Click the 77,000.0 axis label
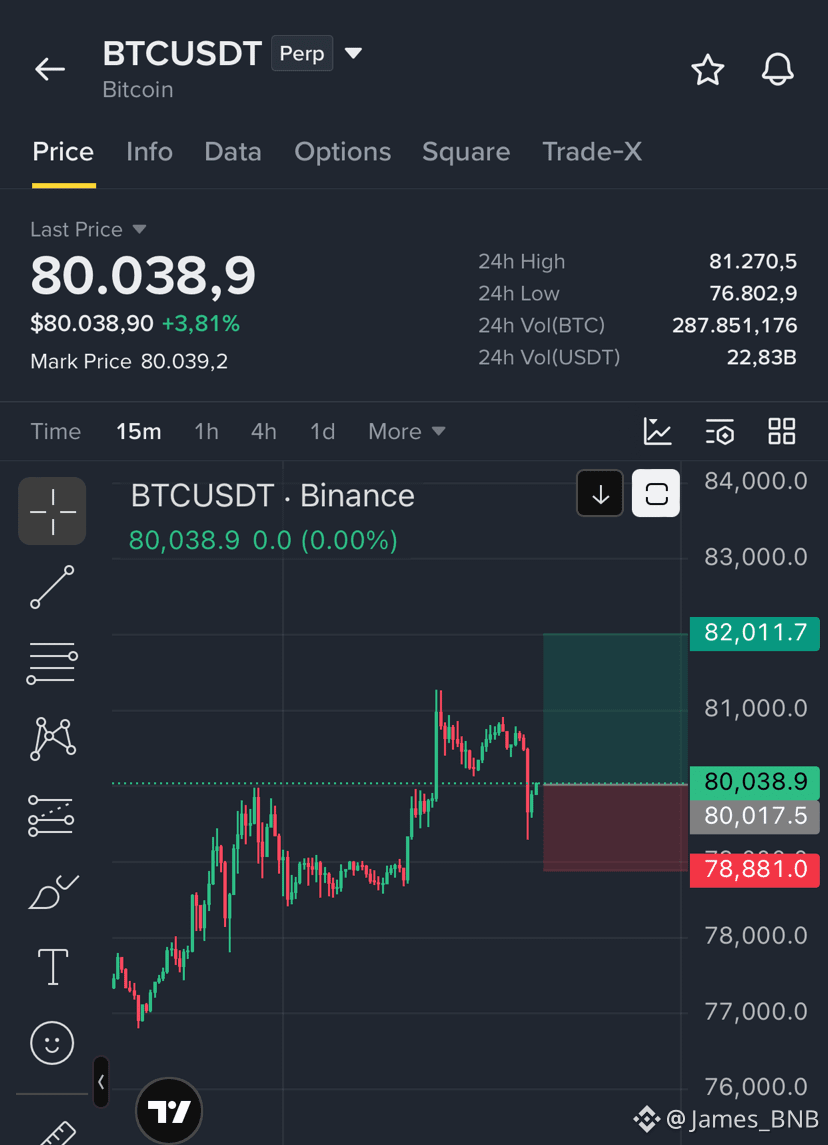Screen dimensions: 828x1145 point(756,1011)
